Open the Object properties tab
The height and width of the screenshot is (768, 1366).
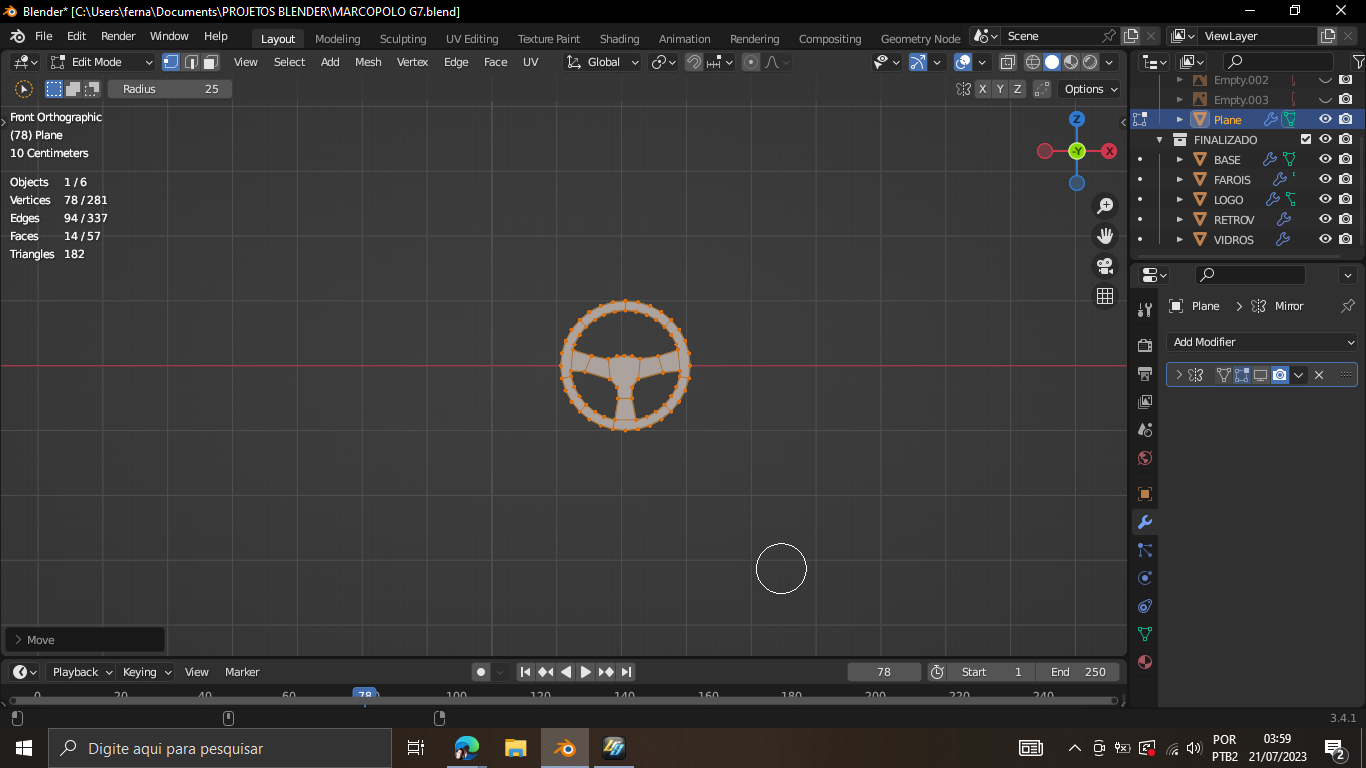1145,494
